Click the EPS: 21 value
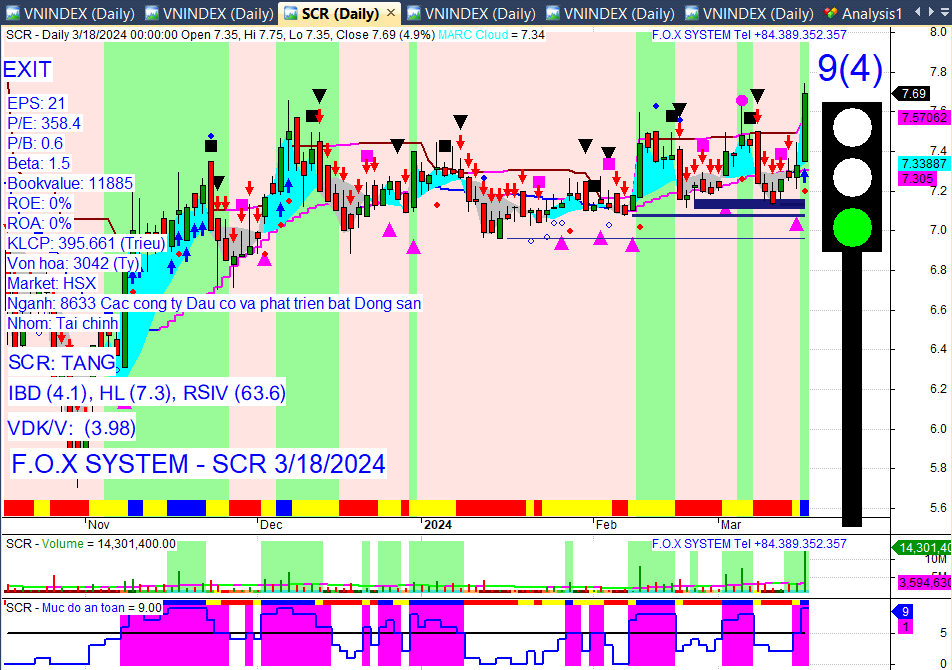The width and height of the screenshot is (952, 670). pyautogui.click(x=36, y=103)
